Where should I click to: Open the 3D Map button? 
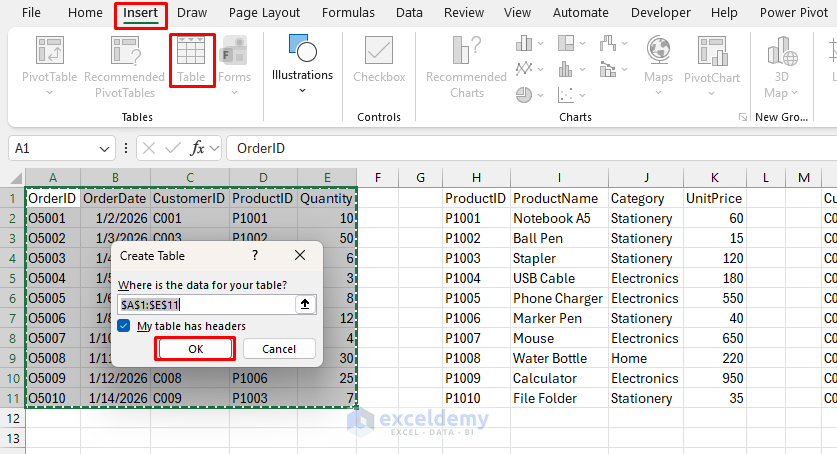[781, 67]
